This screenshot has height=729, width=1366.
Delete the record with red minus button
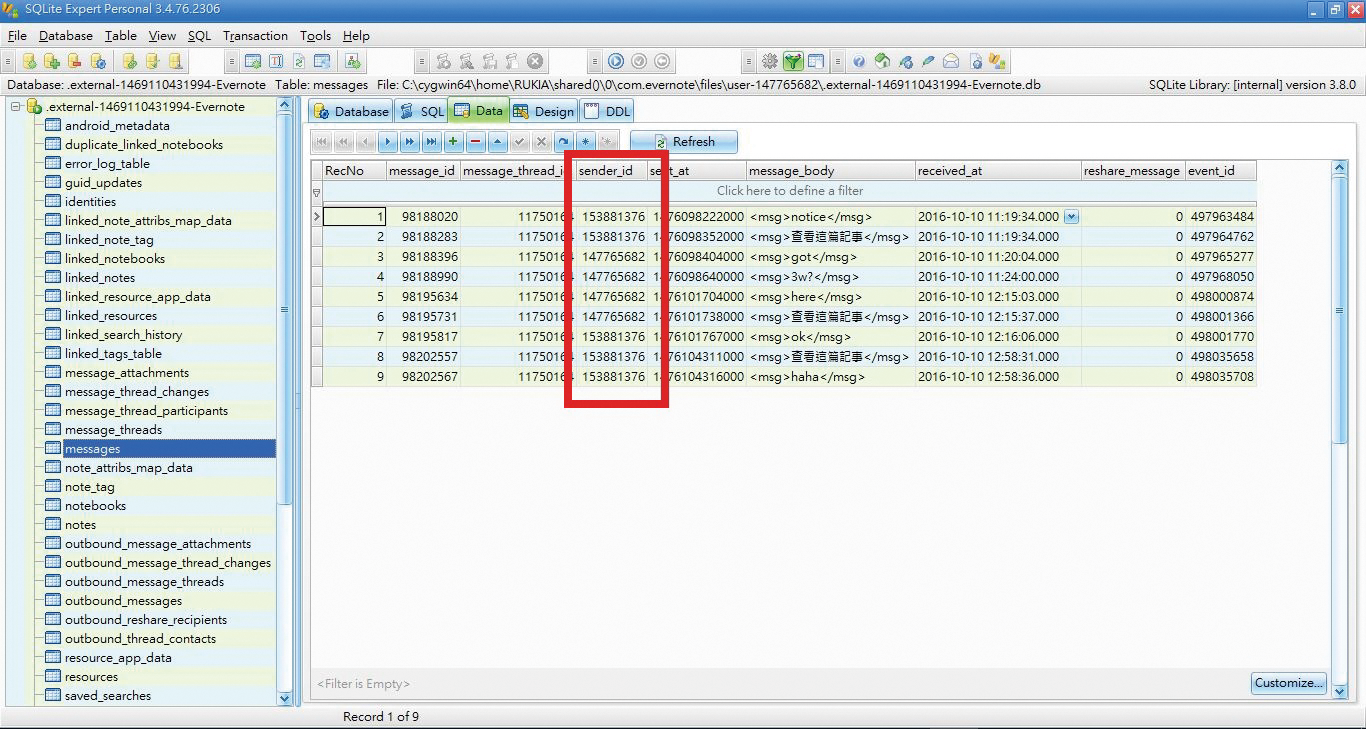pos(476,142)
